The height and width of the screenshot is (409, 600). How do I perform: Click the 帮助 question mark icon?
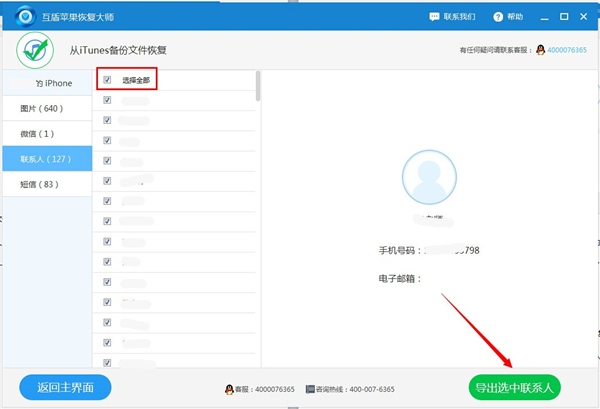pos(498,17)
